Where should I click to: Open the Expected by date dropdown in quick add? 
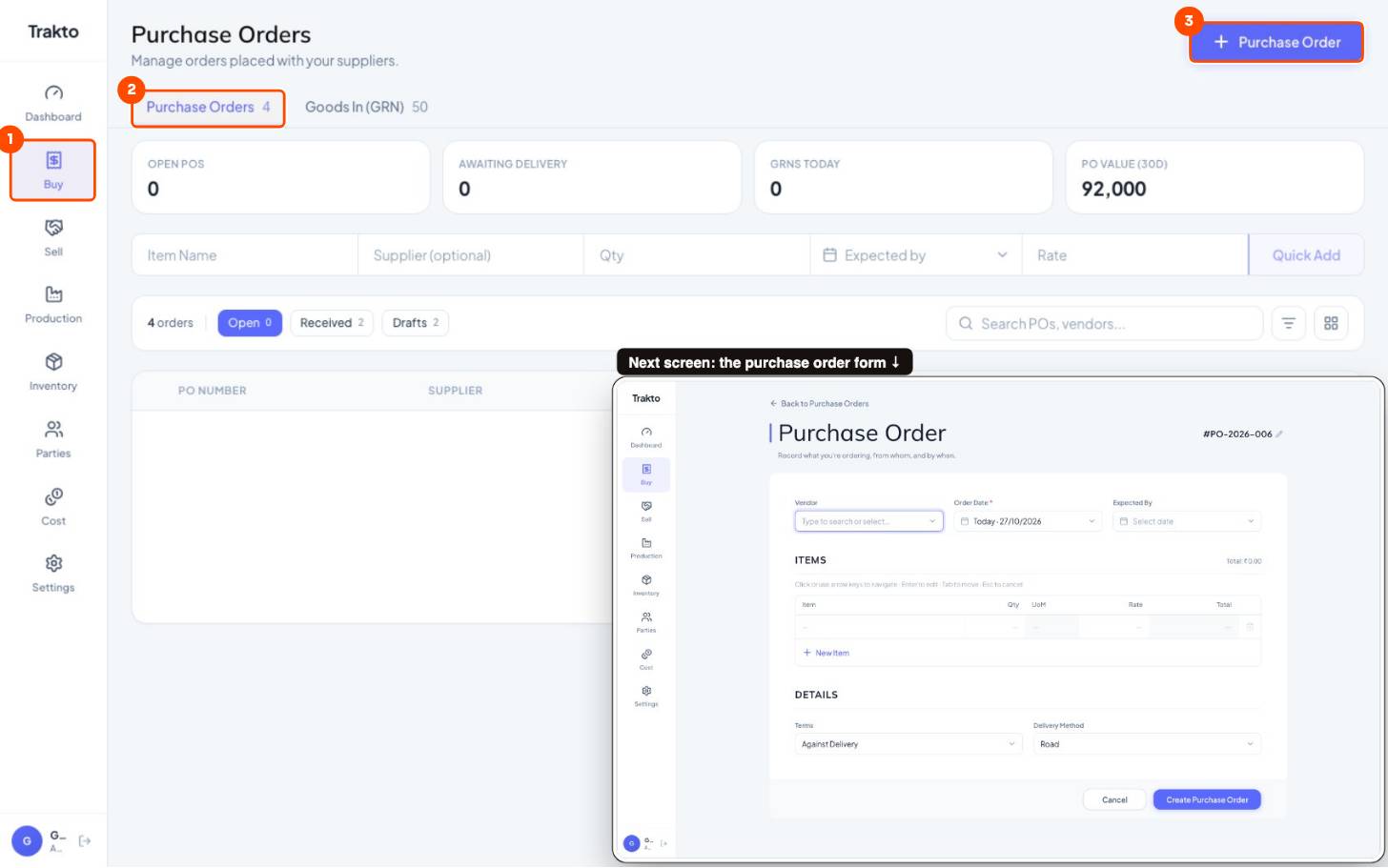coord(915,255)
